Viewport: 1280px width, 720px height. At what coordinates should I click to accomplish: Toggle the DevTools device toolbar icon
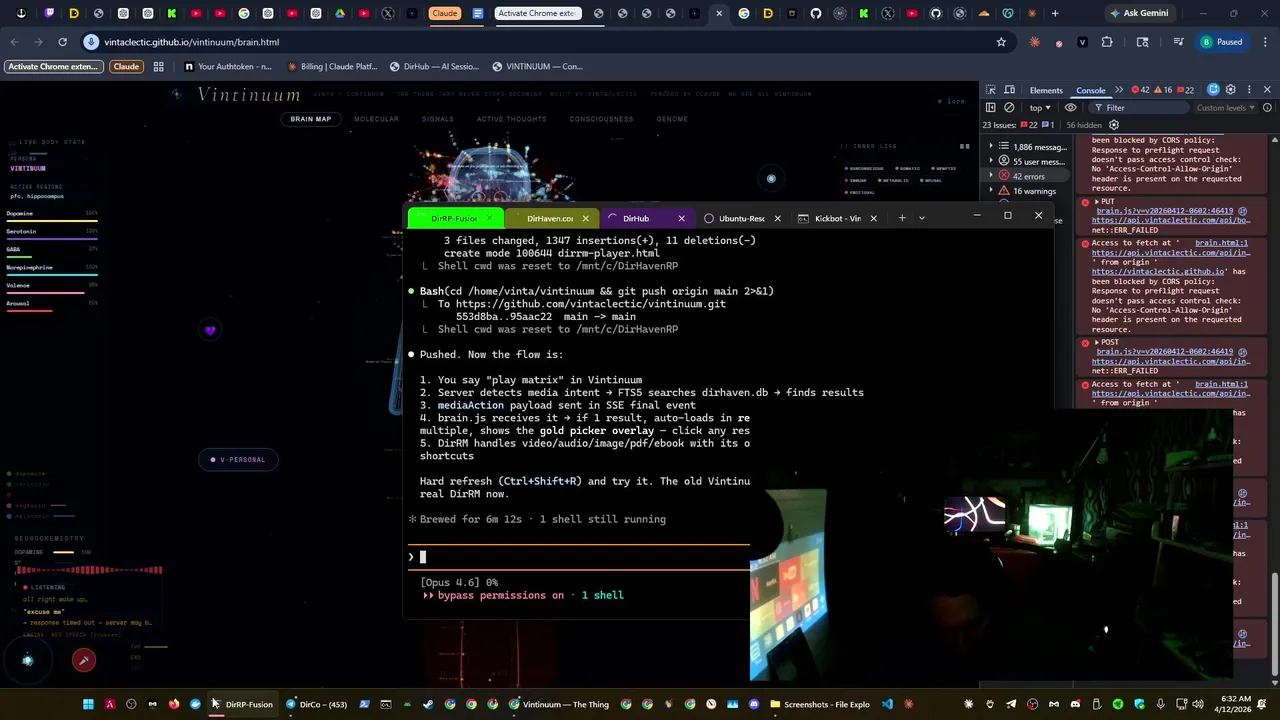(x=1008, y=90)
